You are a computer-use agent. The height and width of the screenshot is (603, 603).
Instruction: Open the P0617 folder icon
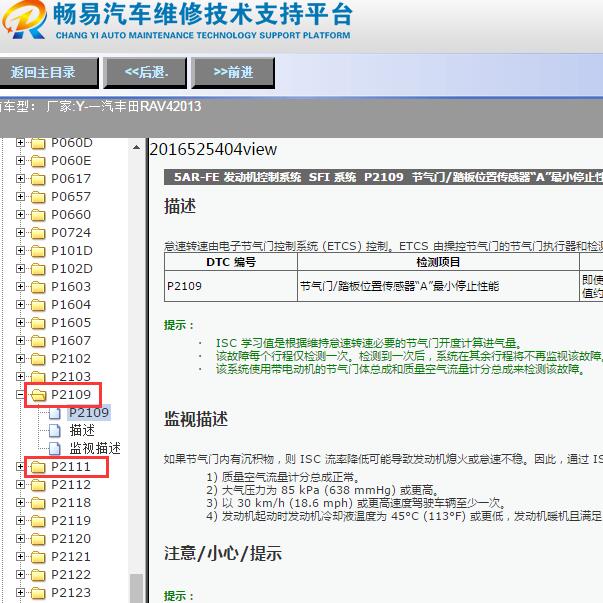pos(38,179)
